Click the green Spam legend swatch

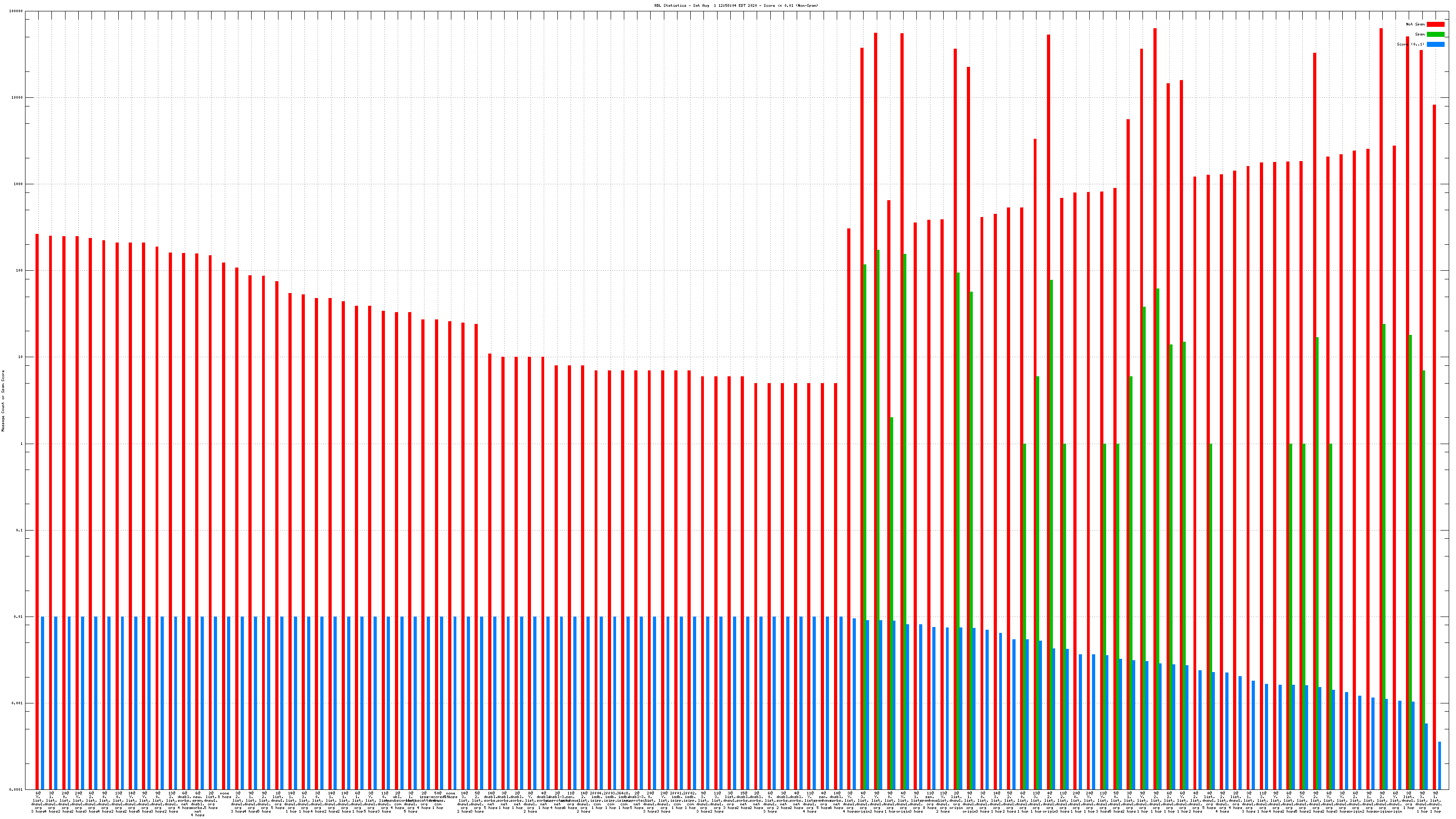1435,35
